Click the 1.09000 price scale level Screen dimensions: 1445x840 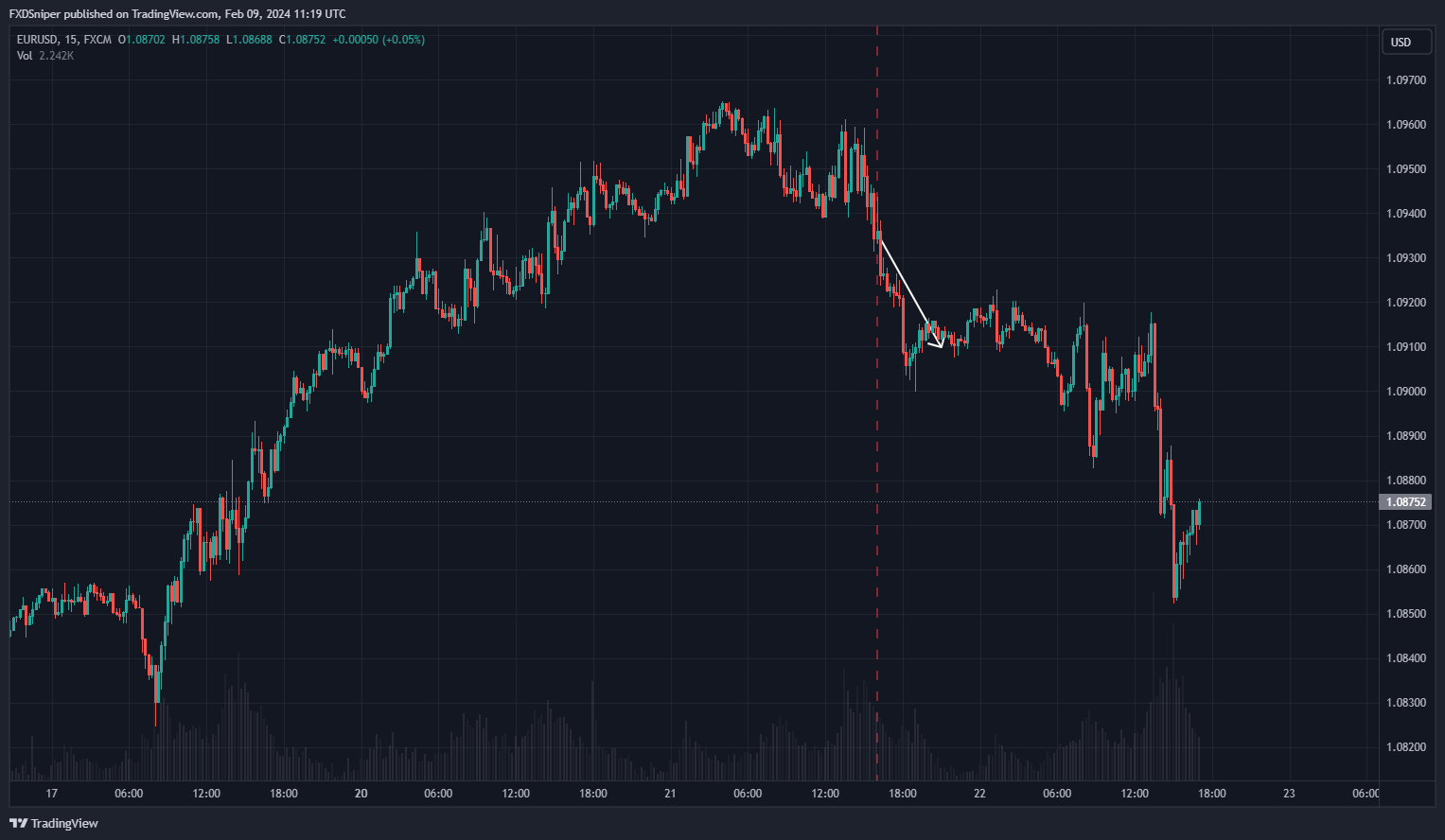(1405, 392)
